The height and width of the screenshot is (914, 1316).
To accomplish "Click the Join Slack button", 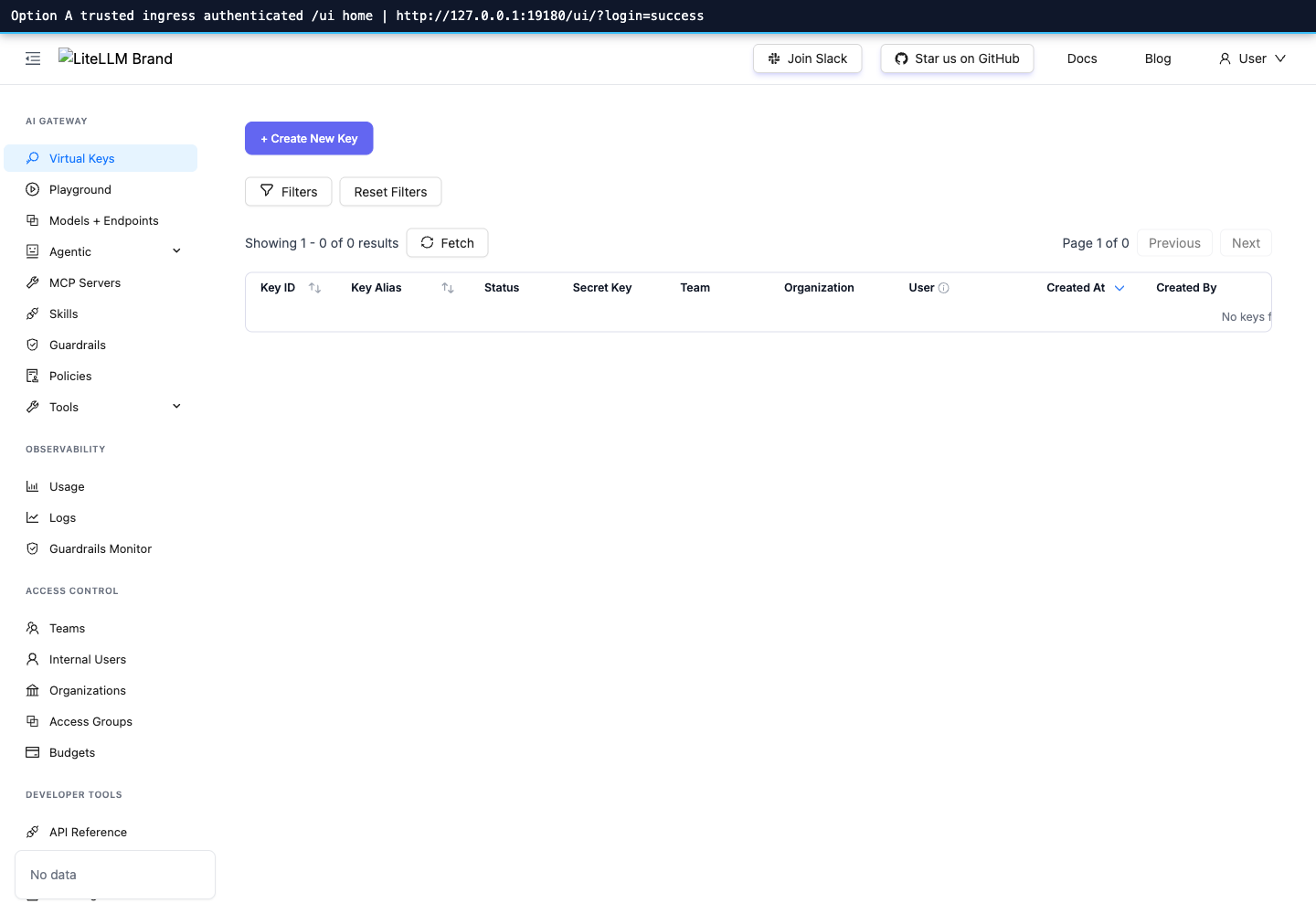I will pos(808,58).
